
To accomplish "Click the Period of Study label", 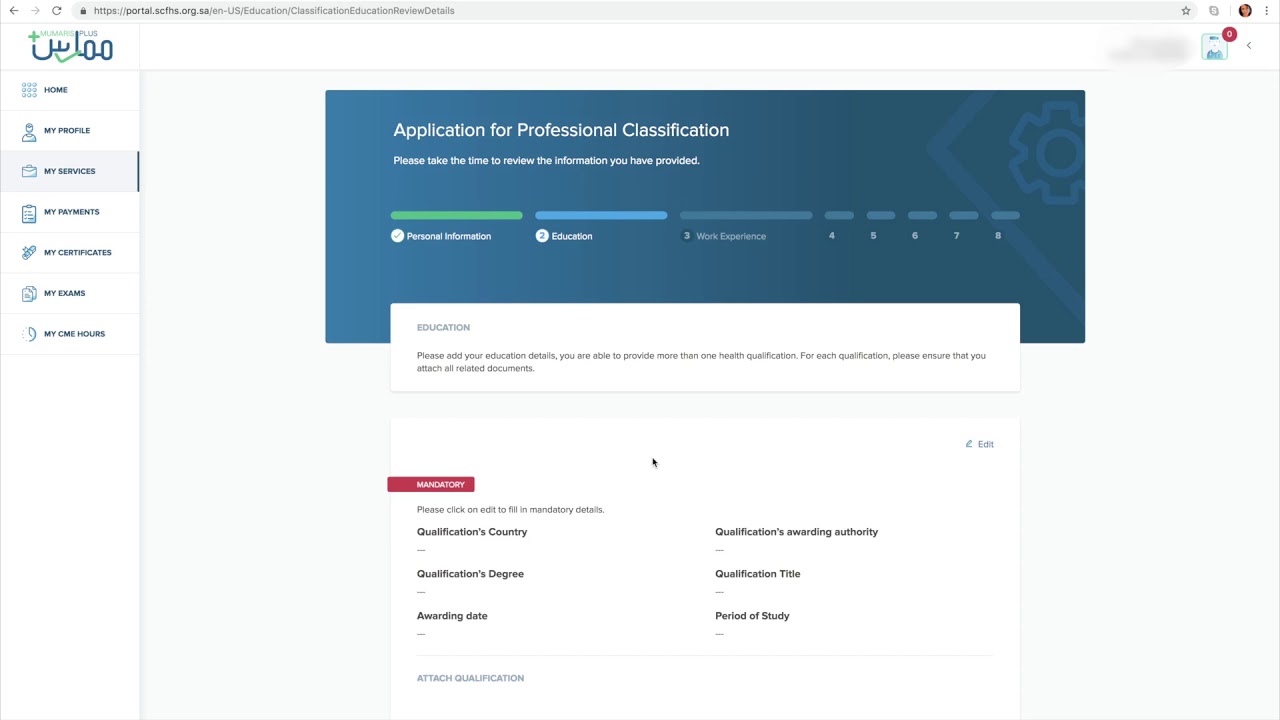I will (752, 616).
